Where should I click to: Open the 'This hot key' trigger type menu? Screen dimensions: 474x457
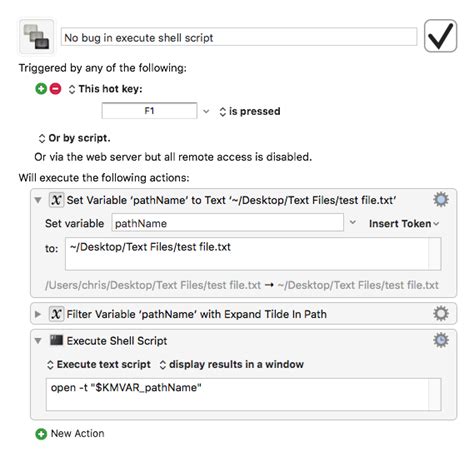pos(105,89)
